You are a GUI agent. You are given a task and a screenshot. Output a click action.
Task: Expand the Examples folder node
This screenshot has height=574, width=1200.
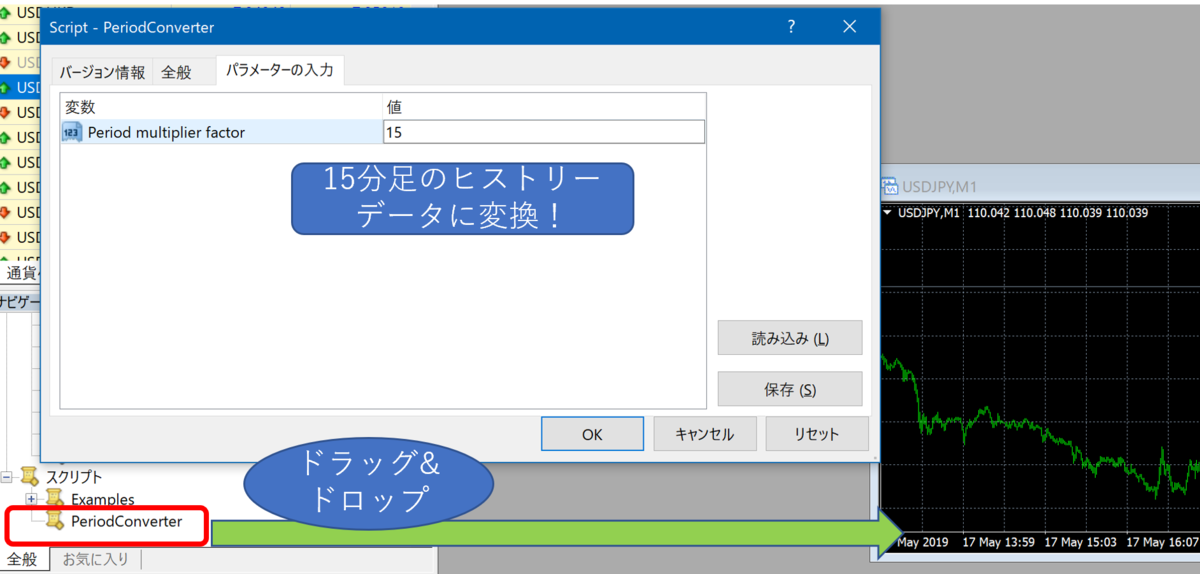click(x=32, y=499)
